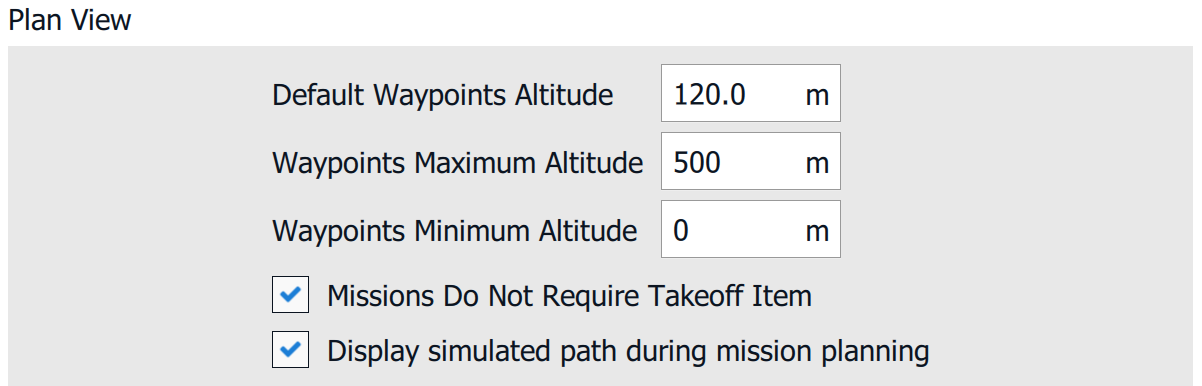Click the 0 value in Minimum Altitude

(681, 231)
